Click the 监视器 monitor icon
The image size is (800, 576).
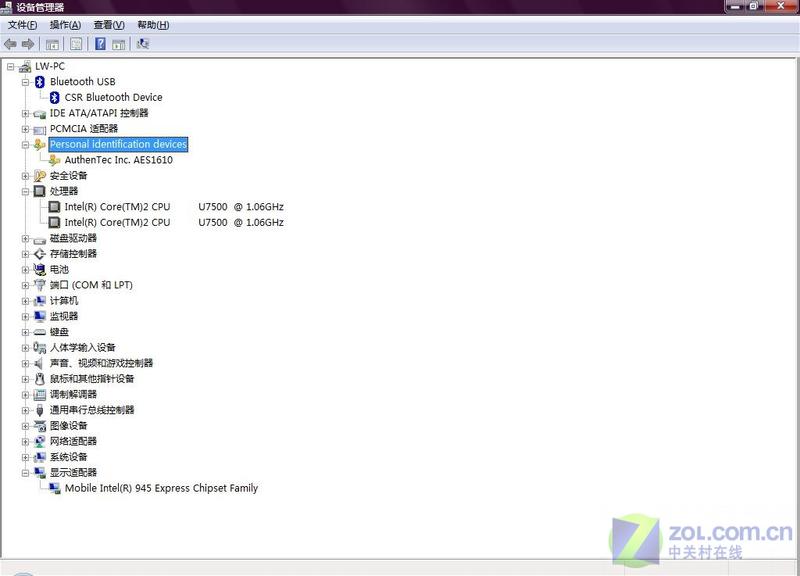click(40, 316)
